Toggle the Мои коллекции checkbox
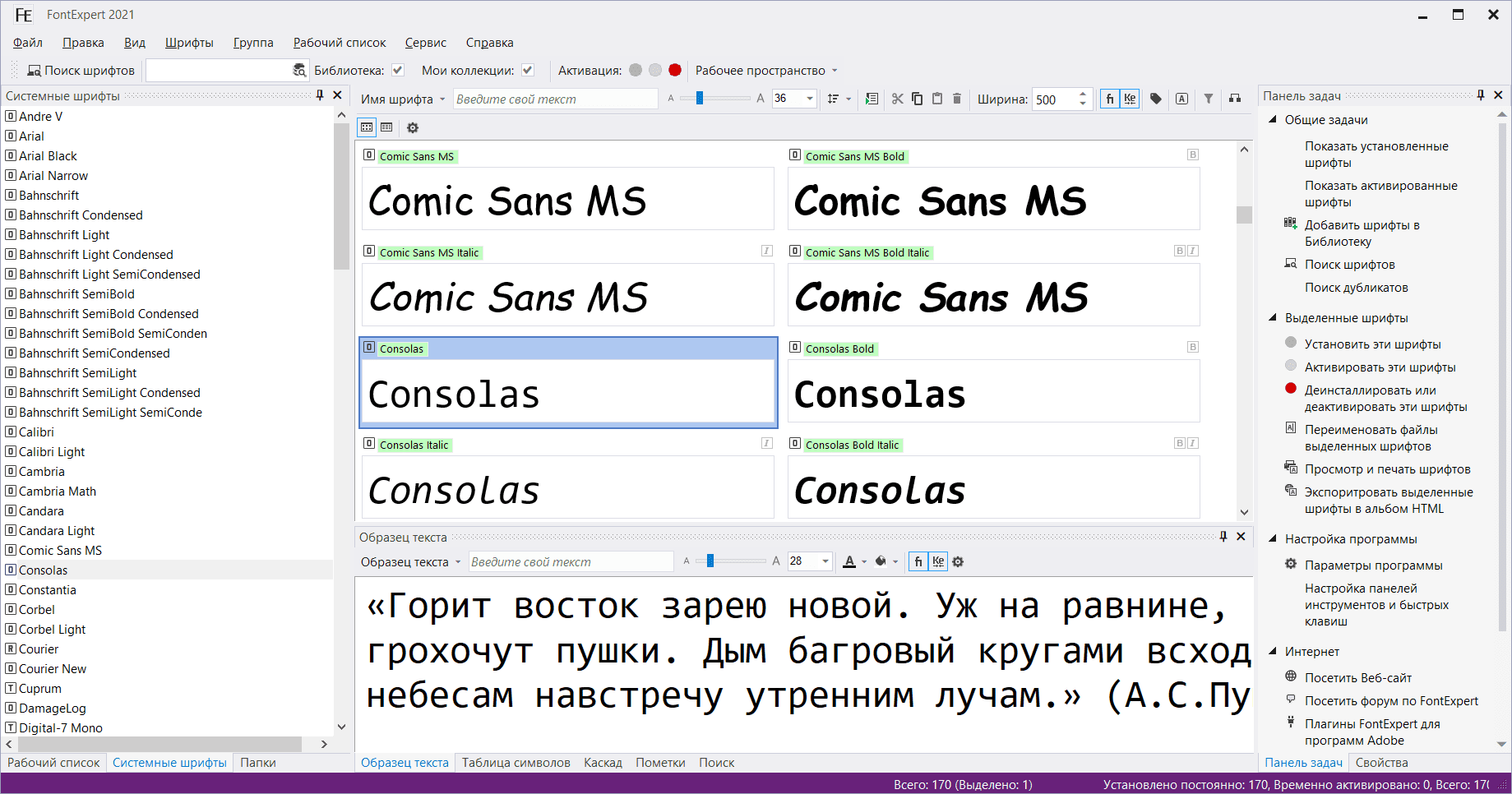 pos(528,71)
